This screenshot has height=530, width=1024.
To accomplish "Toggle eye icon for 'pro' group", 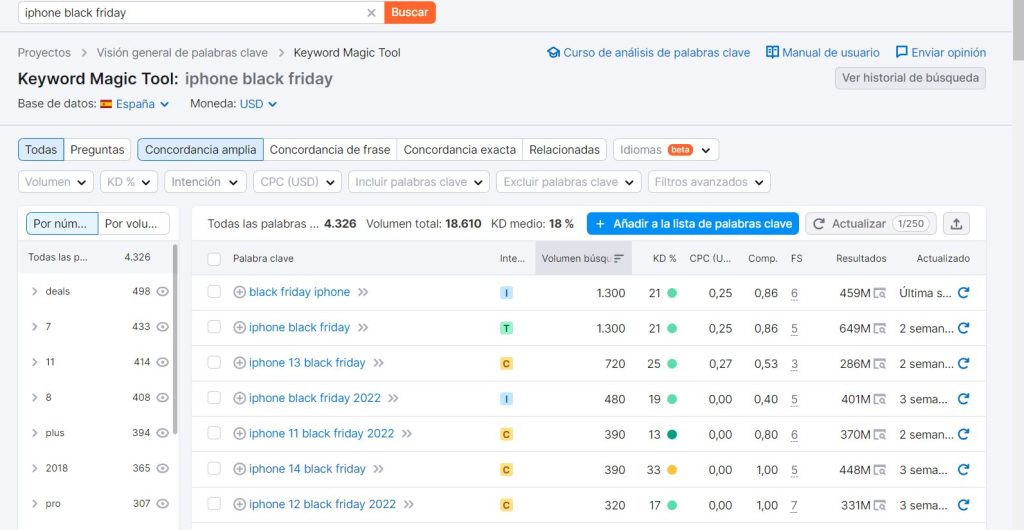I will tap(163, 503).
